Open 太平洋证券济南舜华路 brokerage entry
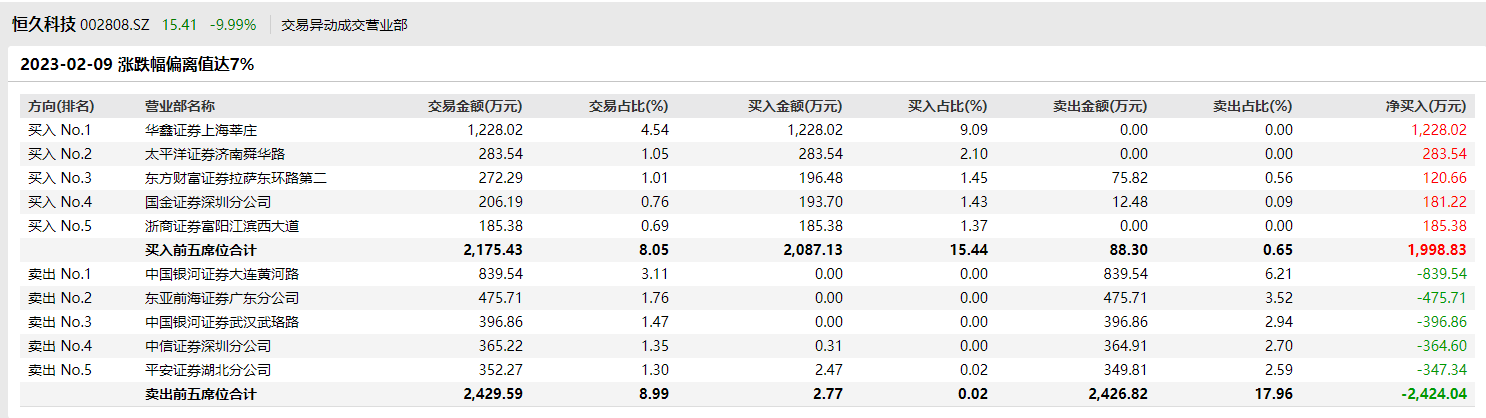 [215, 154]
